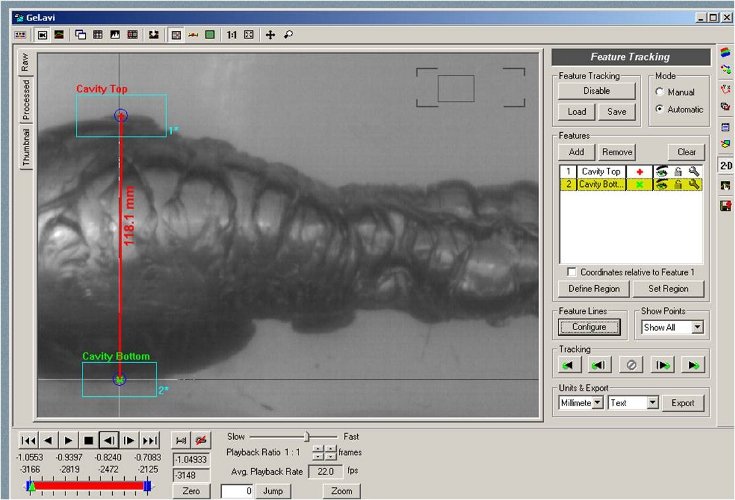The image size is (735, 500).
Task: Toggle the lock for Cavity Bottom
Action: [x=678, y=185]
